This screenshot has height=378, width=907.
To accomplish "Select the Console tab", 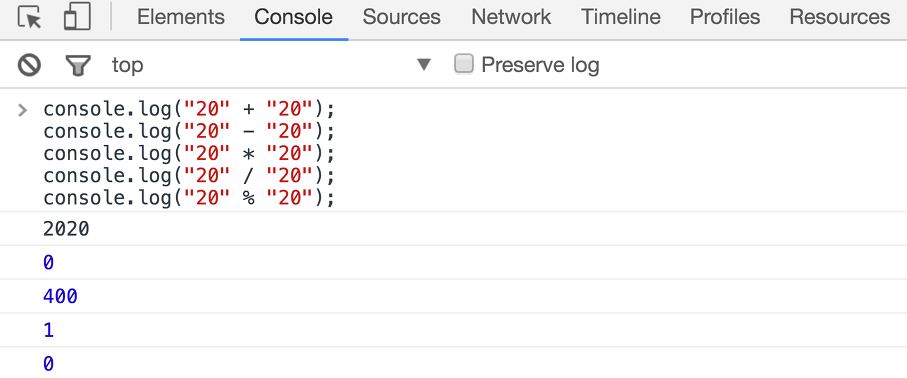I will coord(293,17).
